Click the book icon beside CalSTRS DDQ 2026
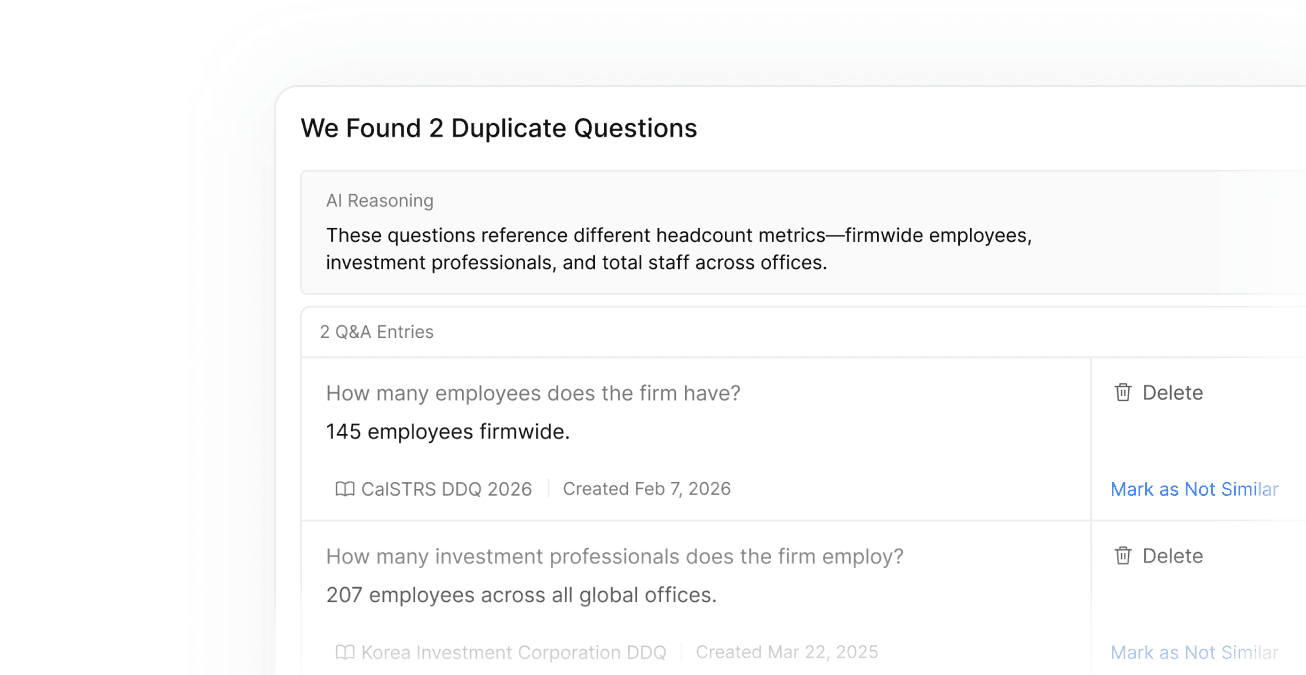 (x=345, y=489)
